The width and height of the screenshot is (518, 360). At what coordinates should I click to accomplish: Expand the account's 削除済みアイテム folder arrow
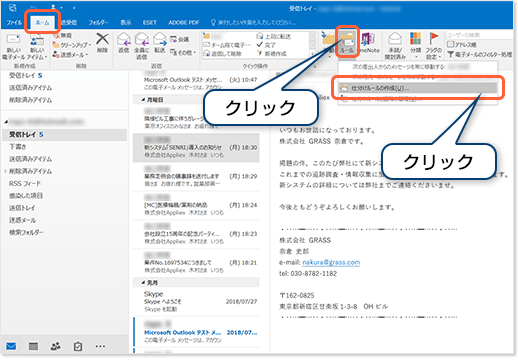(5, 171)
